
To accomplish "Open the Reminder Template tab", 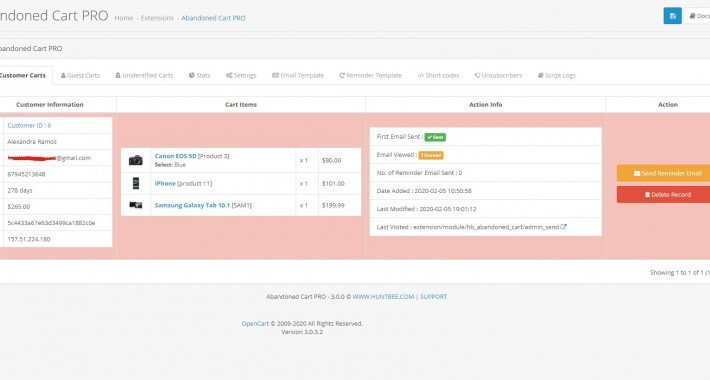I will click(x=370, y=75).
